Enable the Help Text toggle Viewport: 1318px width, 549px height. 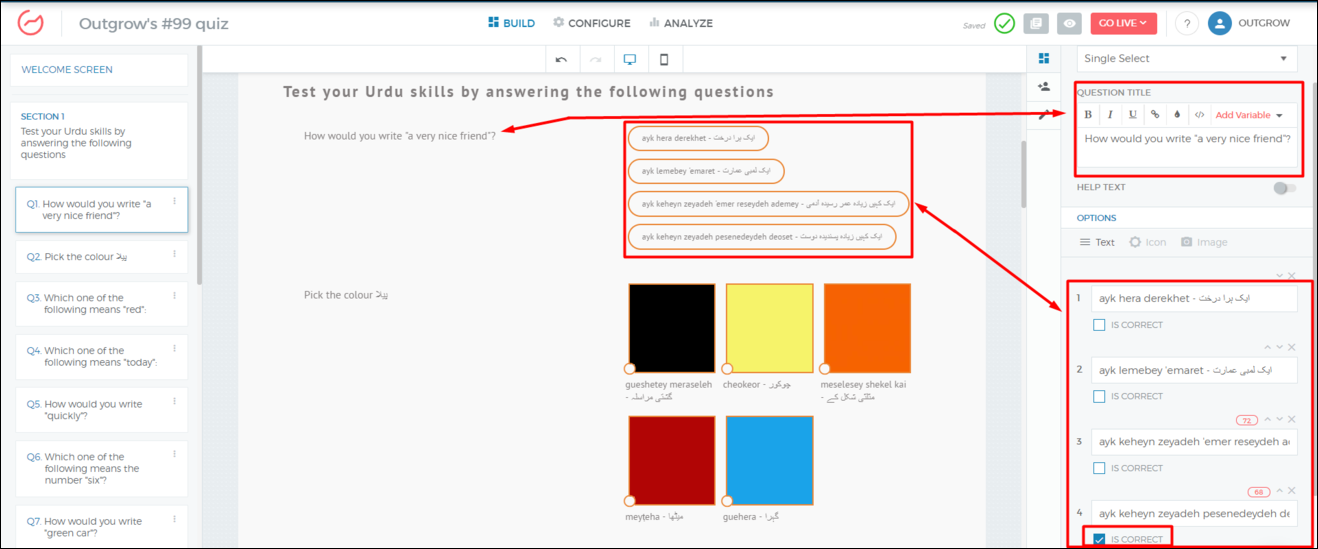point(1284,187)
